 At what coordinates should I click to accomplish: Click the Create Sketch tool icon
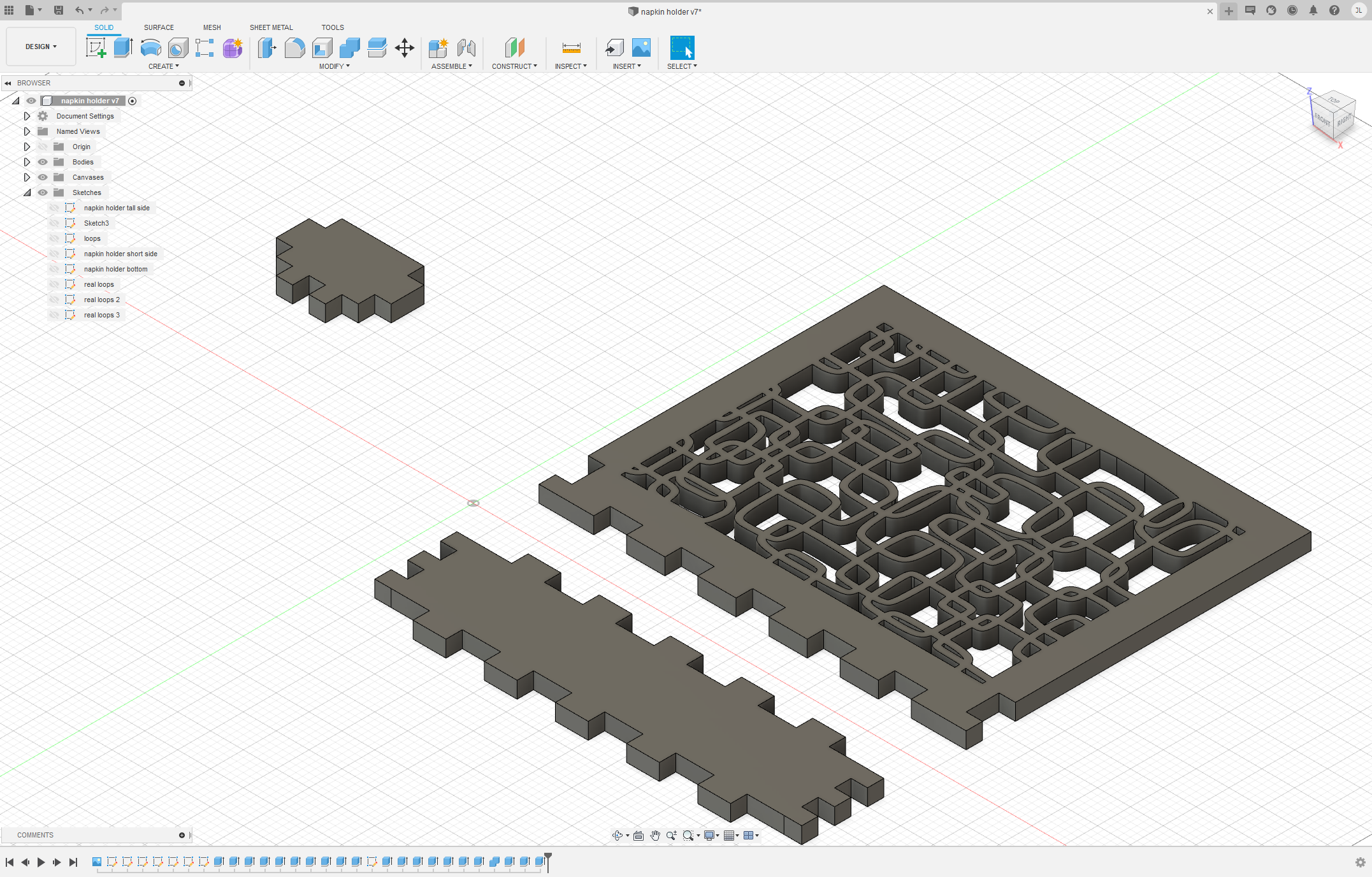pyautogui.click(x=96, y=48)
